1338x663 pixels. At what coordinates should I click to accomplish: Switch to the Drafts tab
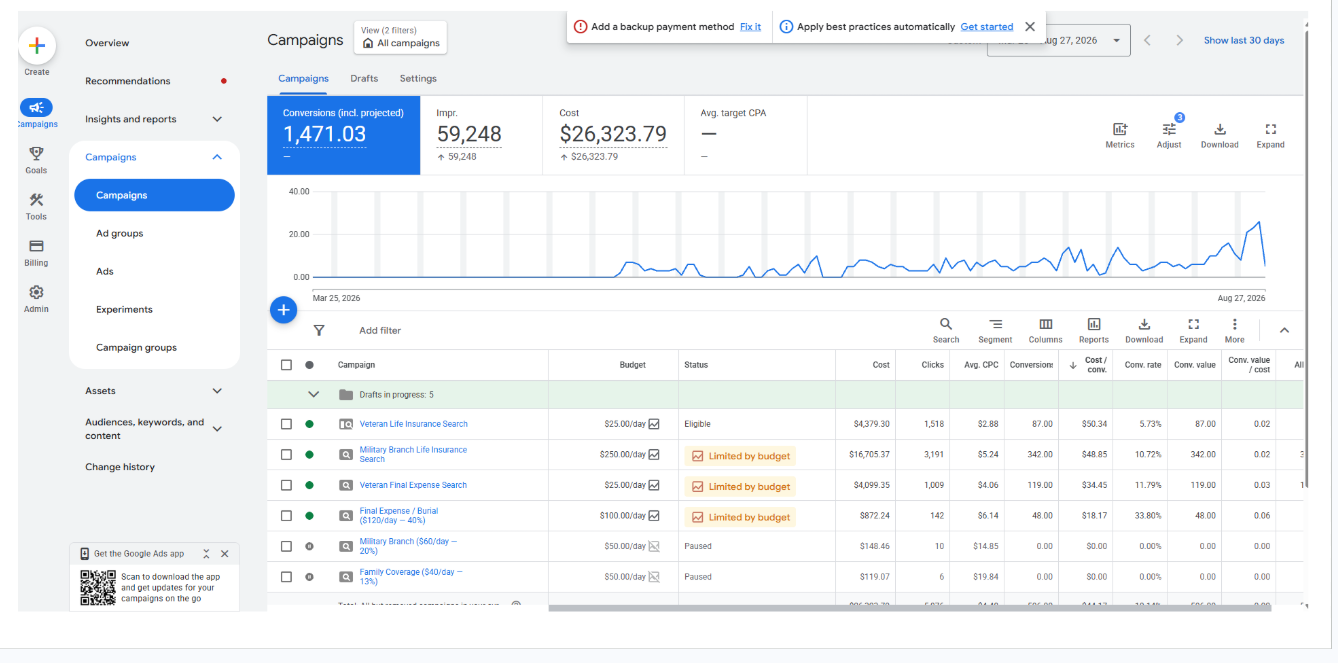click(364, 78)
